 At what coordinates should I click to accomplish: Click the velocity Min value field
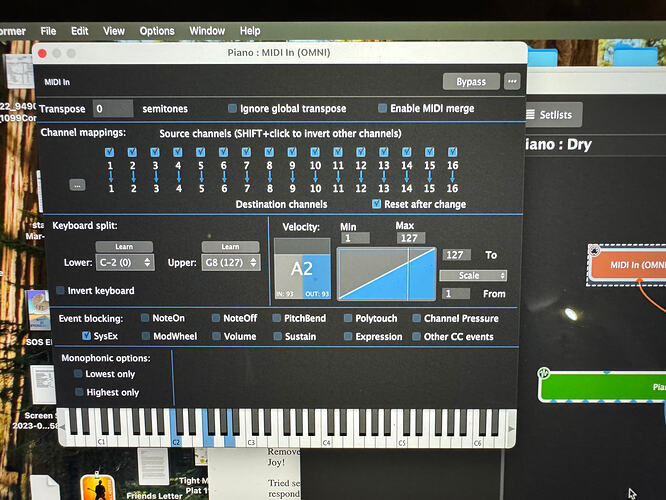[355, 238]
